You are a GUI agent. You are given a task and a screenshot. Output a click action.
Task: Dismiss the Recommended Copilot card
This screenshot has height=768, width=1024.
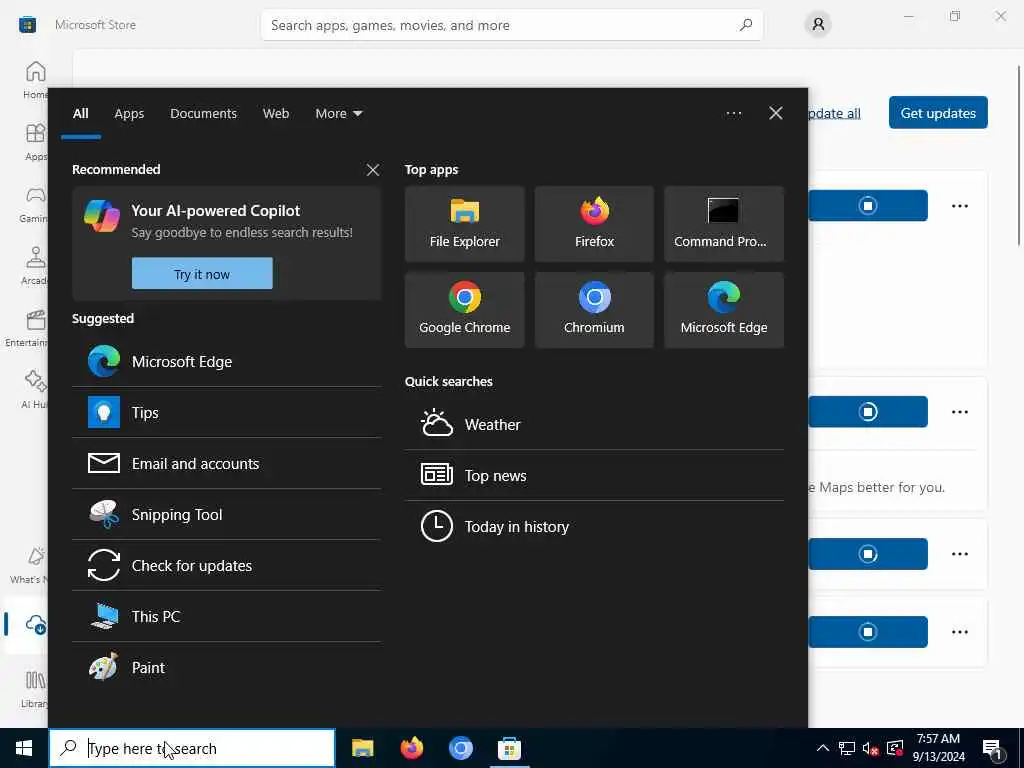click(372, 170)
